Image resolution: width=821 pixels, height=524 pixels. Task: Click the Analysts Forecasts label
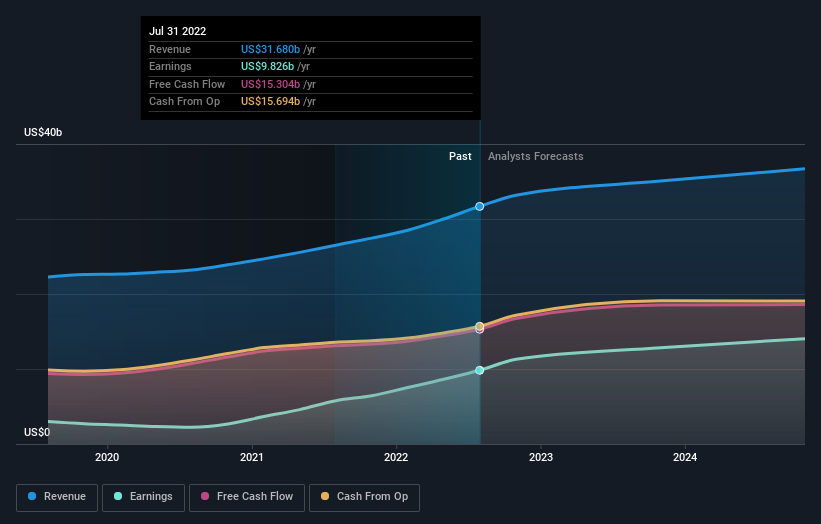pos(536,156)
